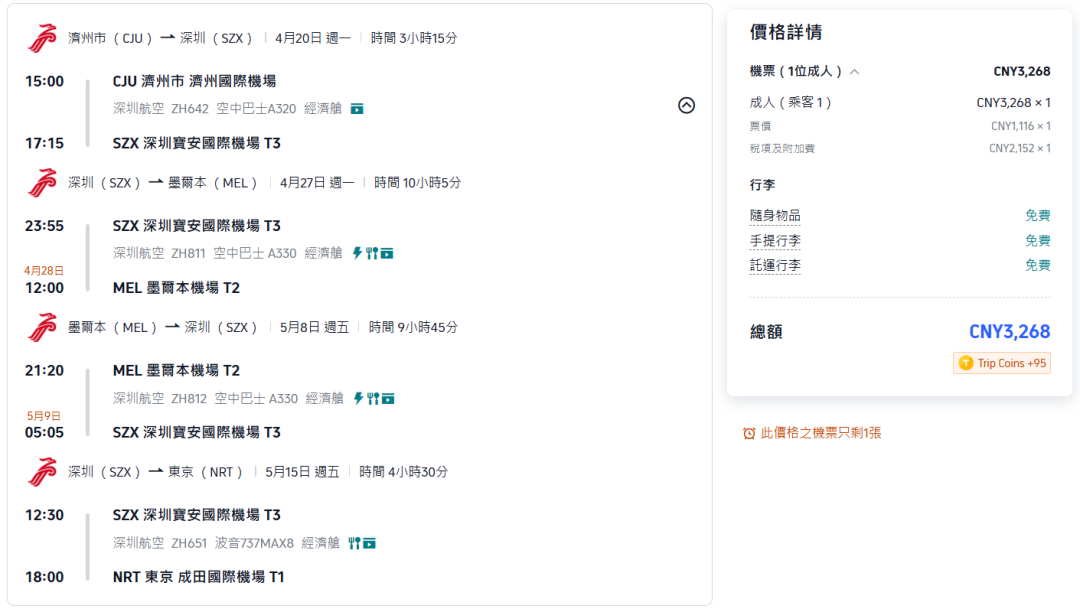The width and height of the screenshot is (1080, 612).
Task: Click the Trip Coins coin icon
Action: click(965, 363)
